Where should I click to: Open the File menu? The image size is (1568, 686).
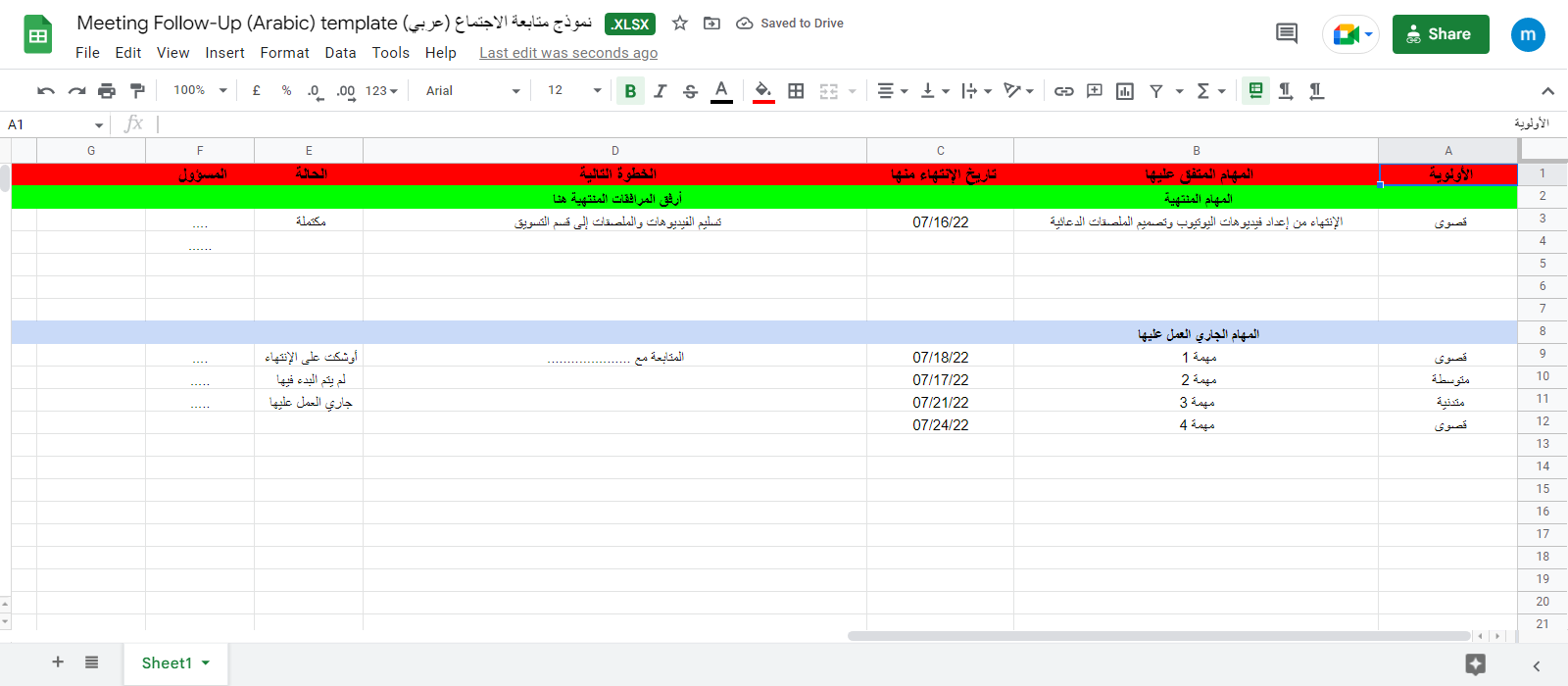point(87,53)
